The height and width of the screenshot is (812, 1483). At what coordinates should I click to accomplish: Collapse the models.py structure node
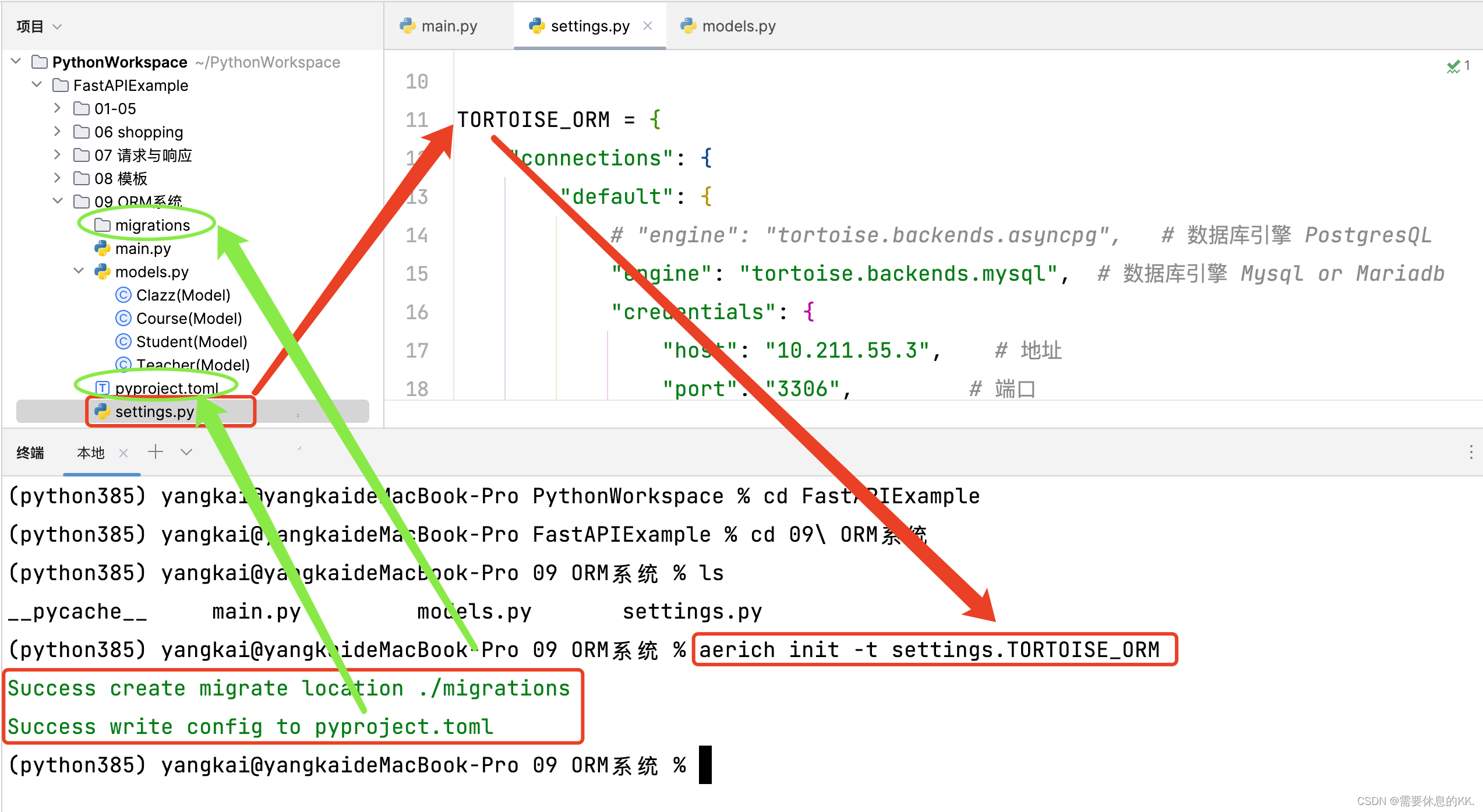pyautogui.click(x=79, y=271)
